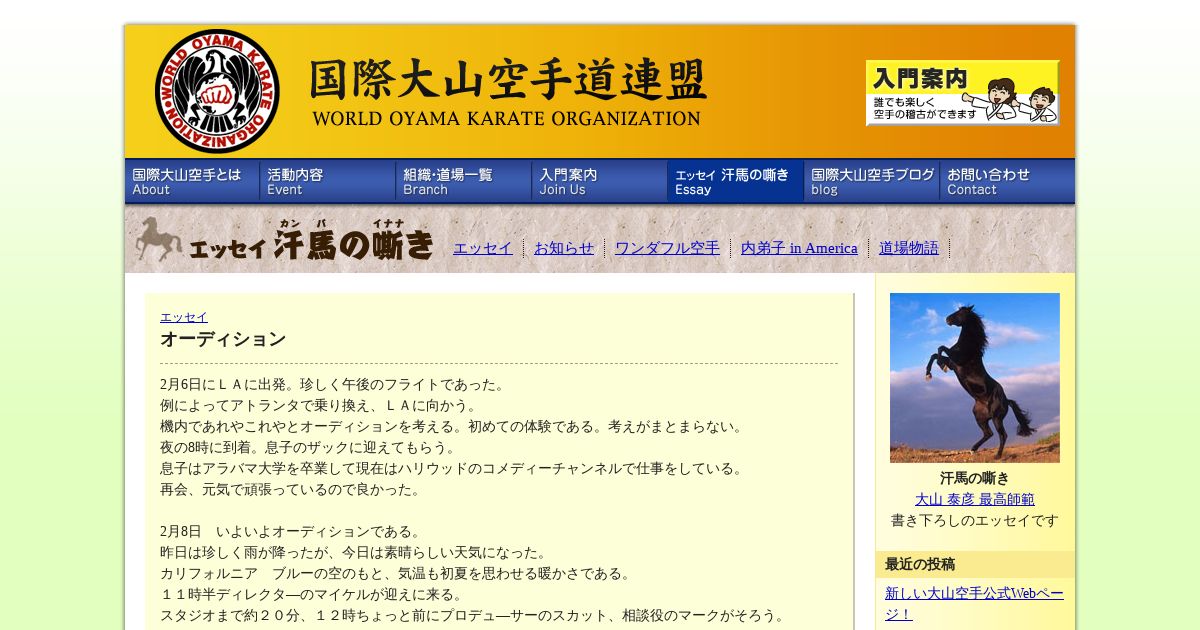
Task: Open エッセイ 汗馬の嘶き Essay tab
Action: [x=736, y=181]
